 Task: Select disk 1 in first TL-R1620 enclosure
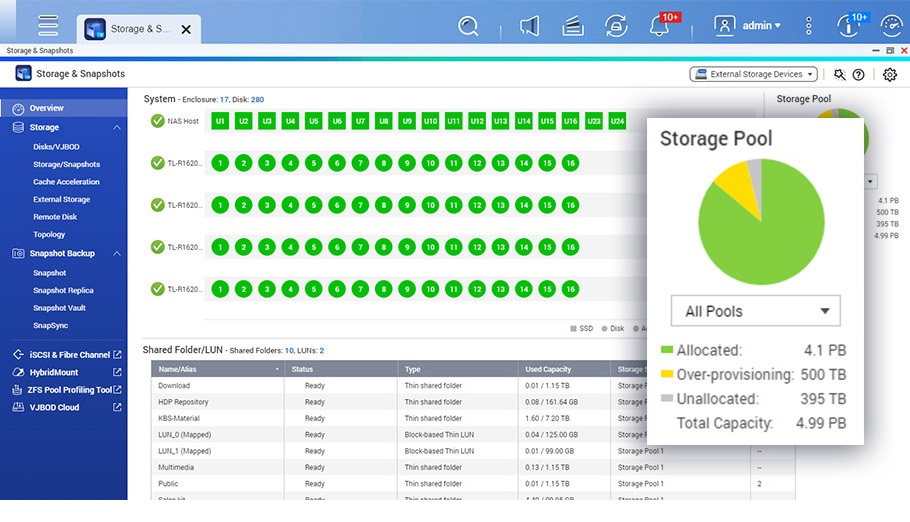tap(220, 163)
